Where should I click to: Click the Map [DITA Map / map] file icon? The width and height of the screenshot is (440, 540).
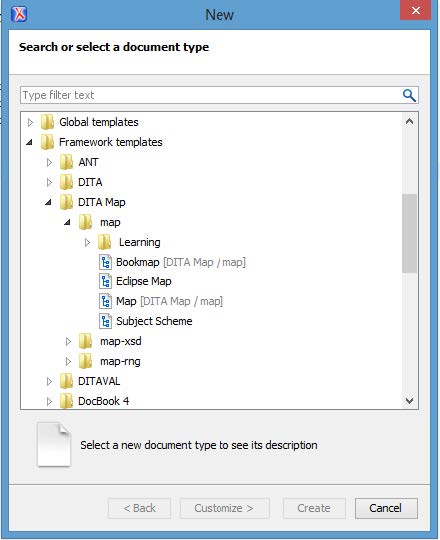(x=105, y=302)
